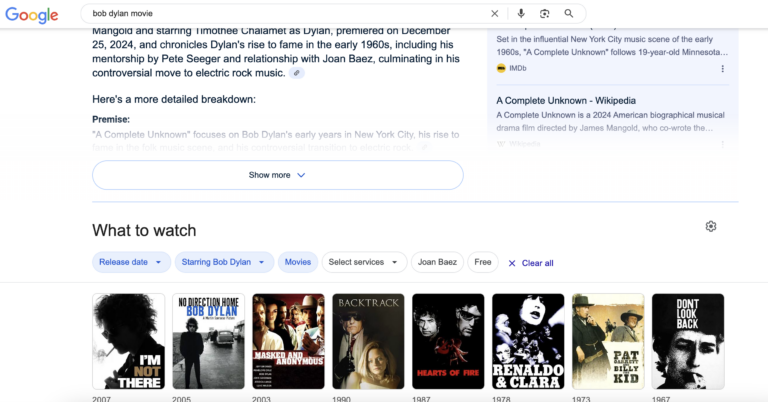Viewport: 768px width, 402px height.
Task: Click the 'What to watch' heading
Action: tap(144, 230)
